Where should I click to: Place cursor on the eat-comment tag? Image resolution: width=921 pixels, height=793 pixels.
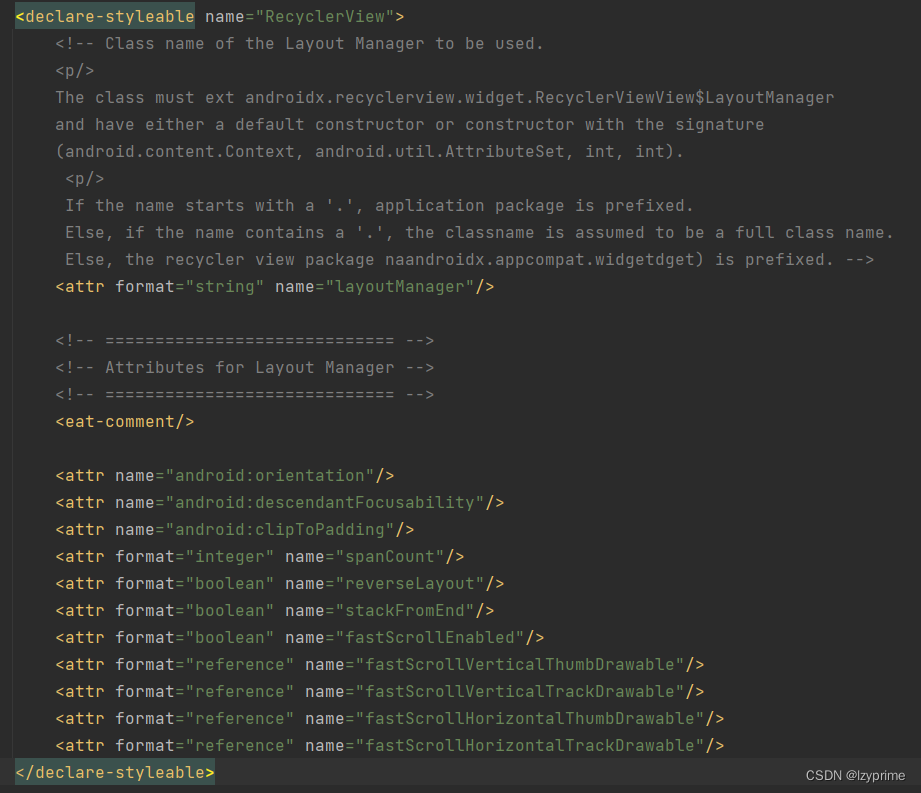[124, 421]
